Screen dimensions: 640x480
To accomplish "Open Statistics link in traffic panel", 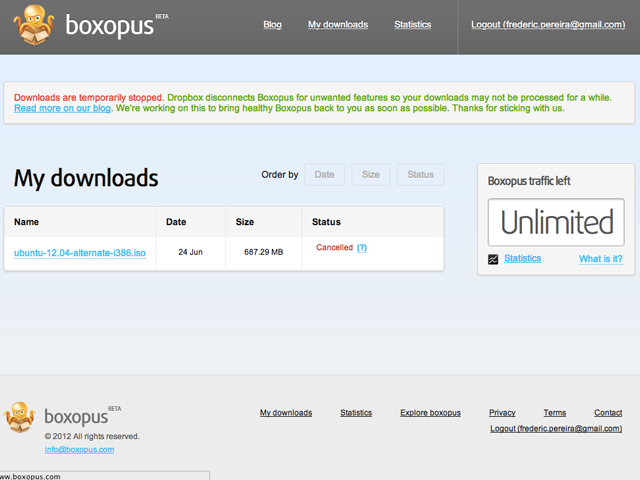I will 522,258.
